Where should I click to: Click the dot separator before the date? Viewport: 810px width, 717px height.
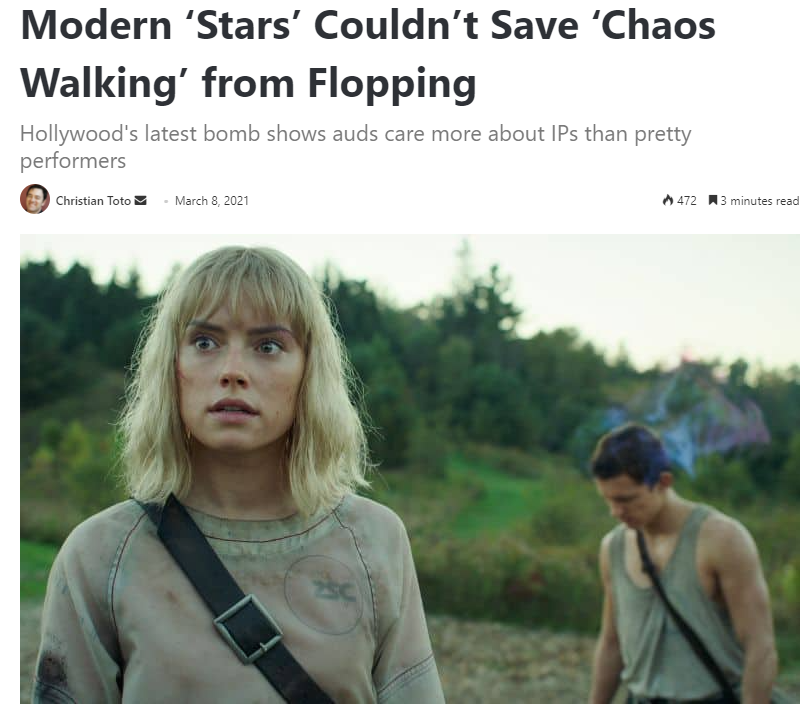click(166, 201)
